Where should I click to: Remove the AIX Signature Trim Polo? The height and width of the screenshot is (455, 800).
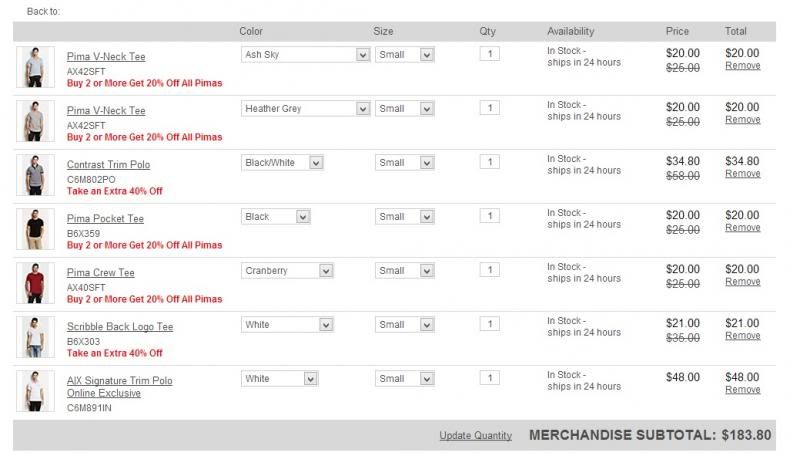tap(742, 390)
